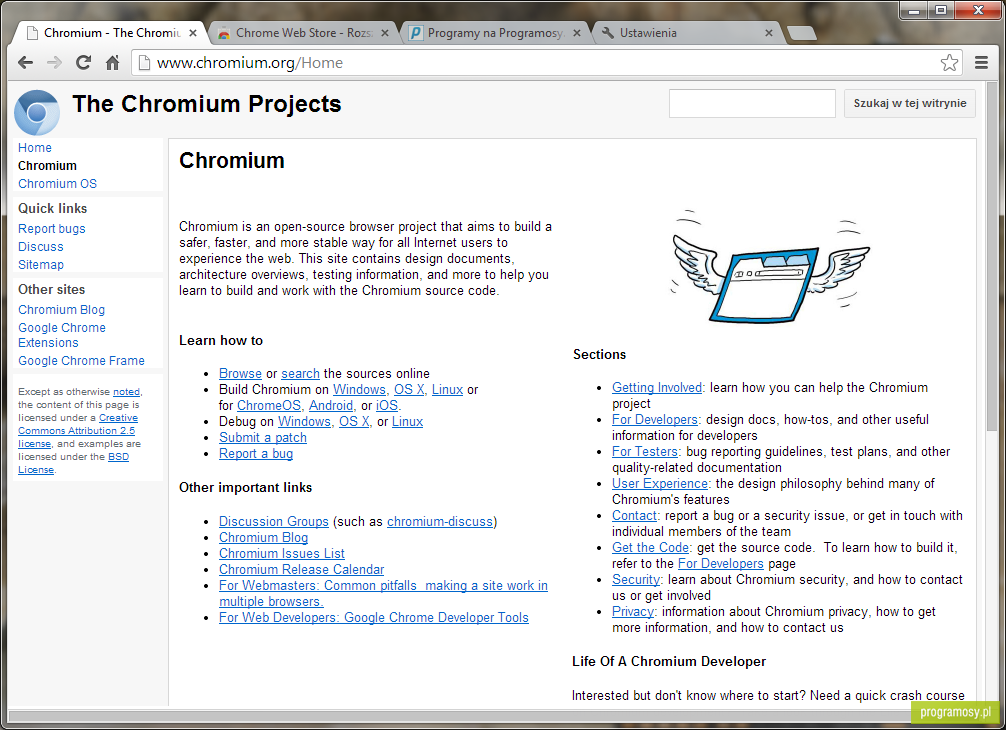Click the Learn how to heading

point(221,341)
